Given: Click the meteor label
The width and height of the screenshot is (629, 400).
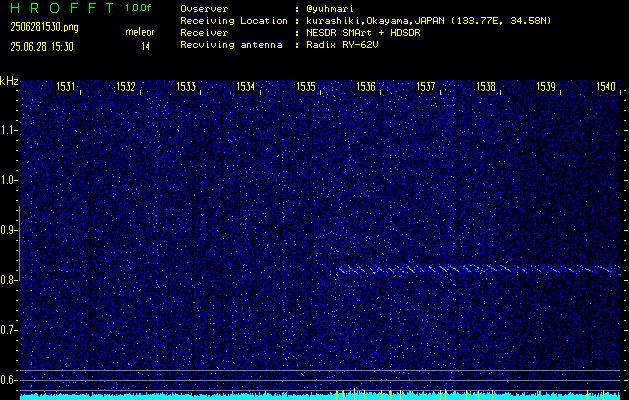Looking at the screenshot, I should pyautogui.click(x=140, y=32).
